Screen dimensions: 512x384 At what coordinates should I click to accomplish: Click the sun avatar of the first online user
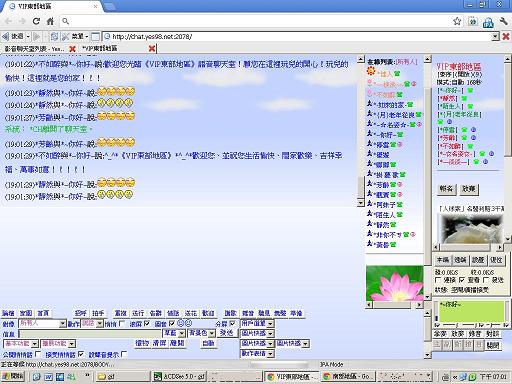371,71
